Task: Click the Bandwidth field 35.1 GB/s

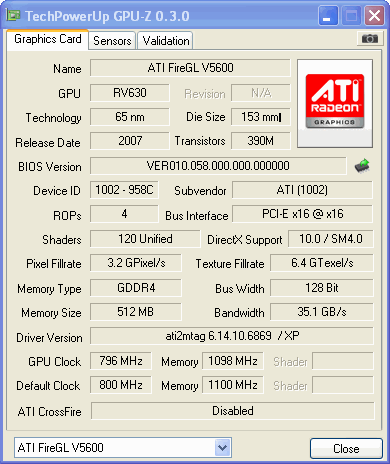Action: coord(322,312)
